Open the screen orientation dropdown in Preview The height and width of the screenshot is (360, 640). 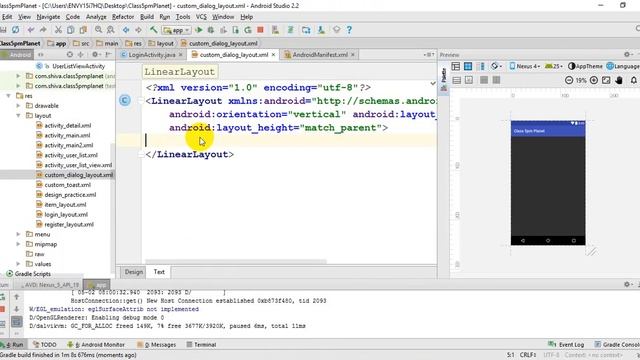click(x=496, y=66)
